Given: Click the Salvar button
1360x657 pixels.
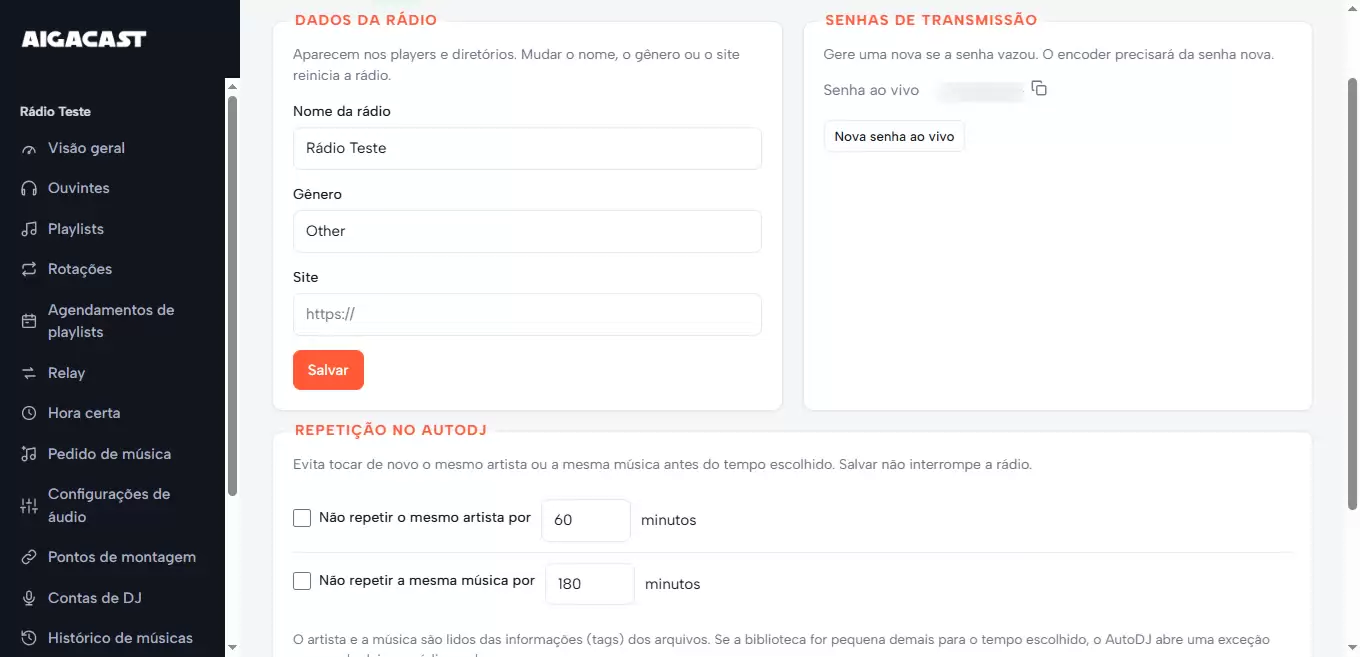Looking at the screenshot, I should (328, 370).
